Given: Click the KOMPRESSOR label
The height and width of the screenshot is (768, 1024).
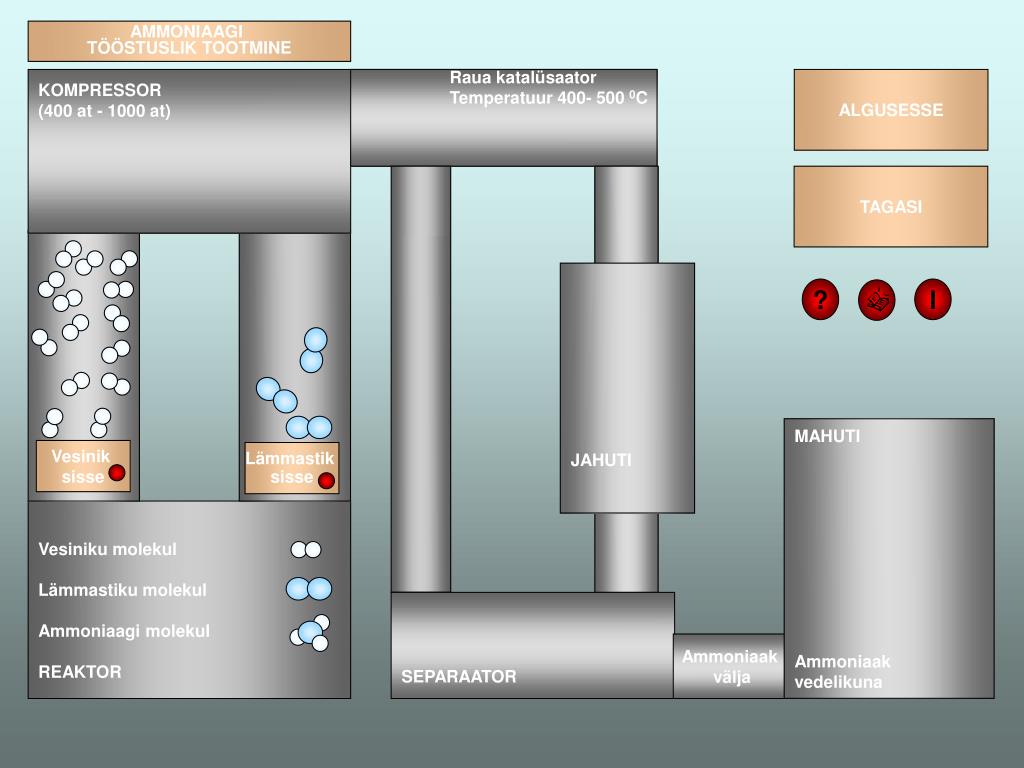Looking at the screenshot, I should point(99,90).
